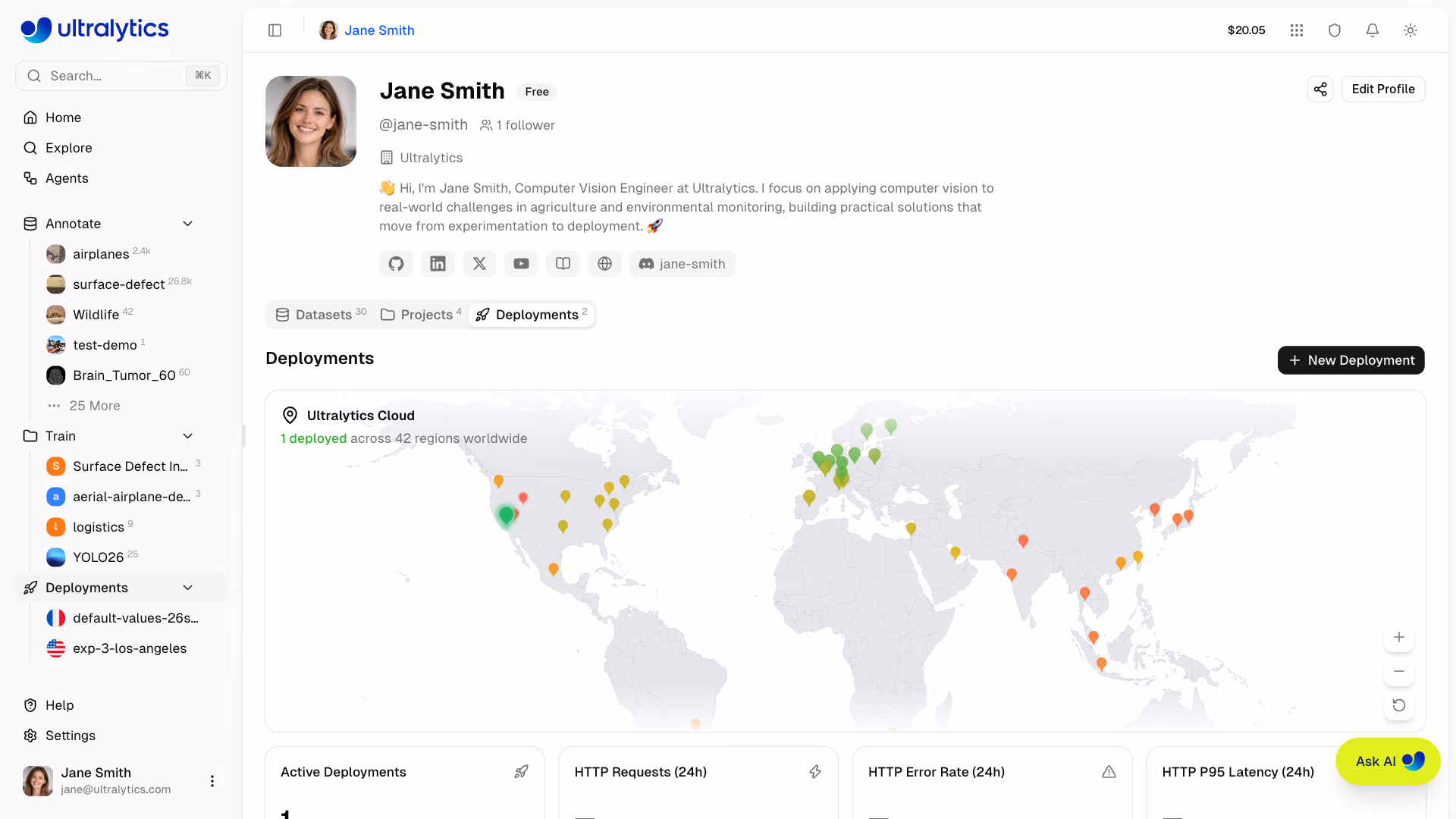Zoom in on the deployments map
Screen dimensions: 1456x819
[x=1399, y=637]
